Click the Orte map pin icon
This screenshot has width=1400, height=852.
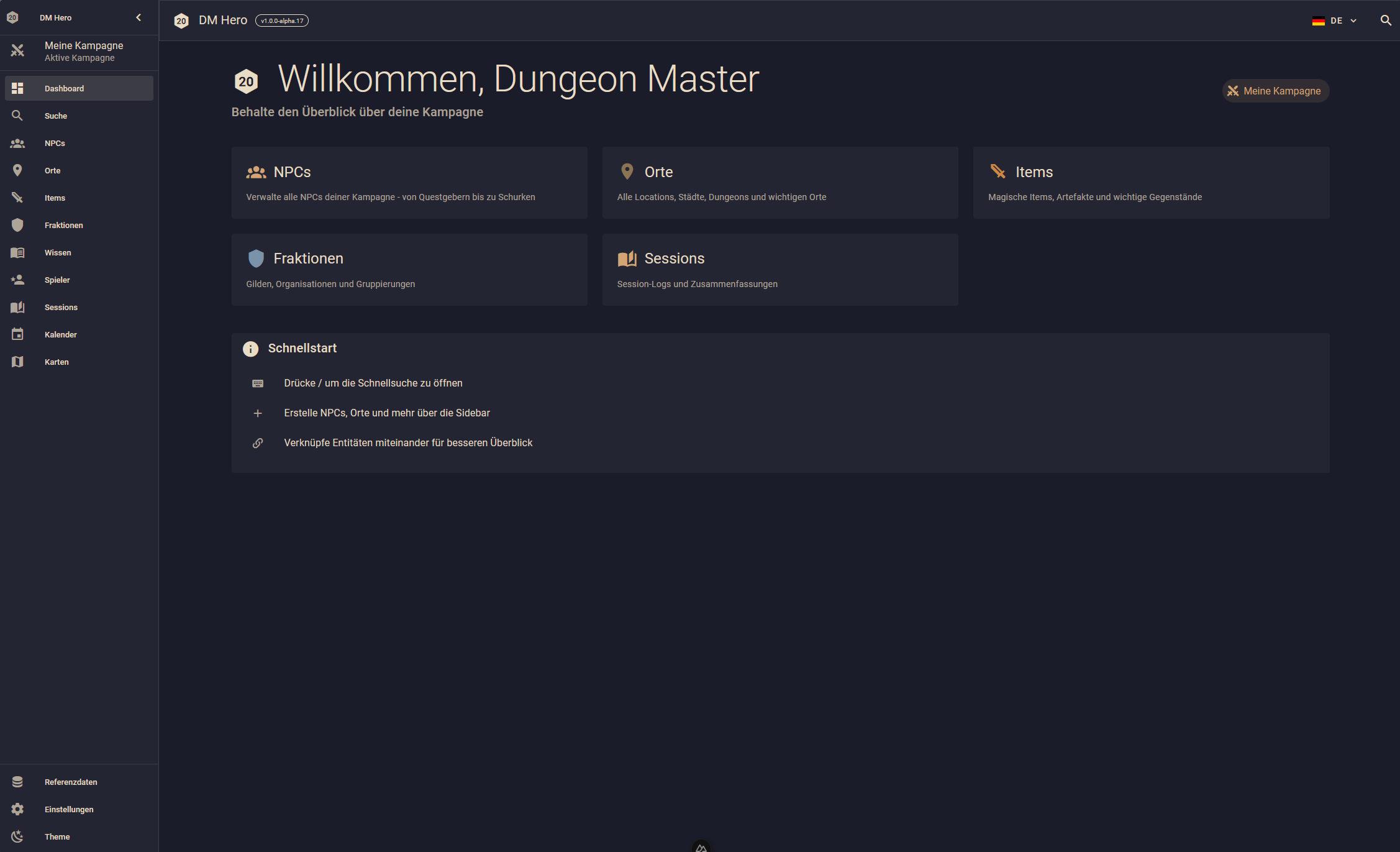[17, 170]
